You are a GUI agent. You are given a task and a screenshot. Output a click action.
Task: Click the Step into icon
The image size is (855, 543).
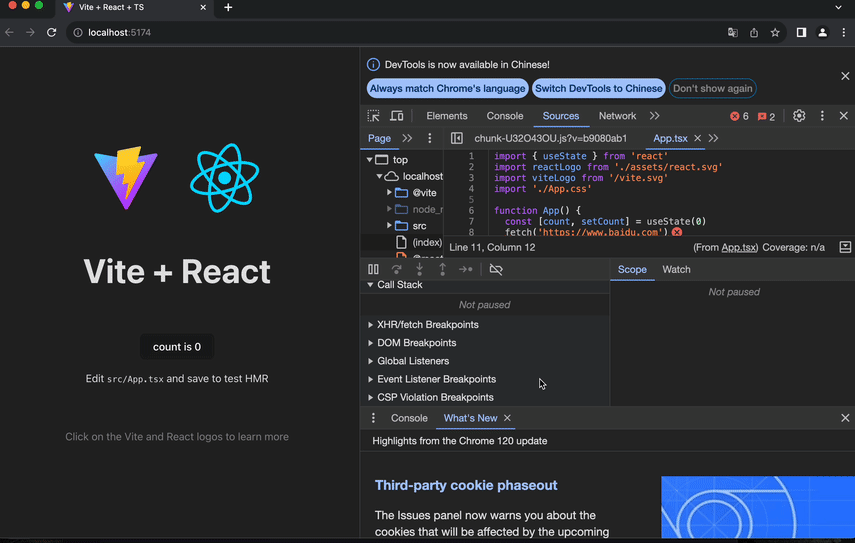419,269
